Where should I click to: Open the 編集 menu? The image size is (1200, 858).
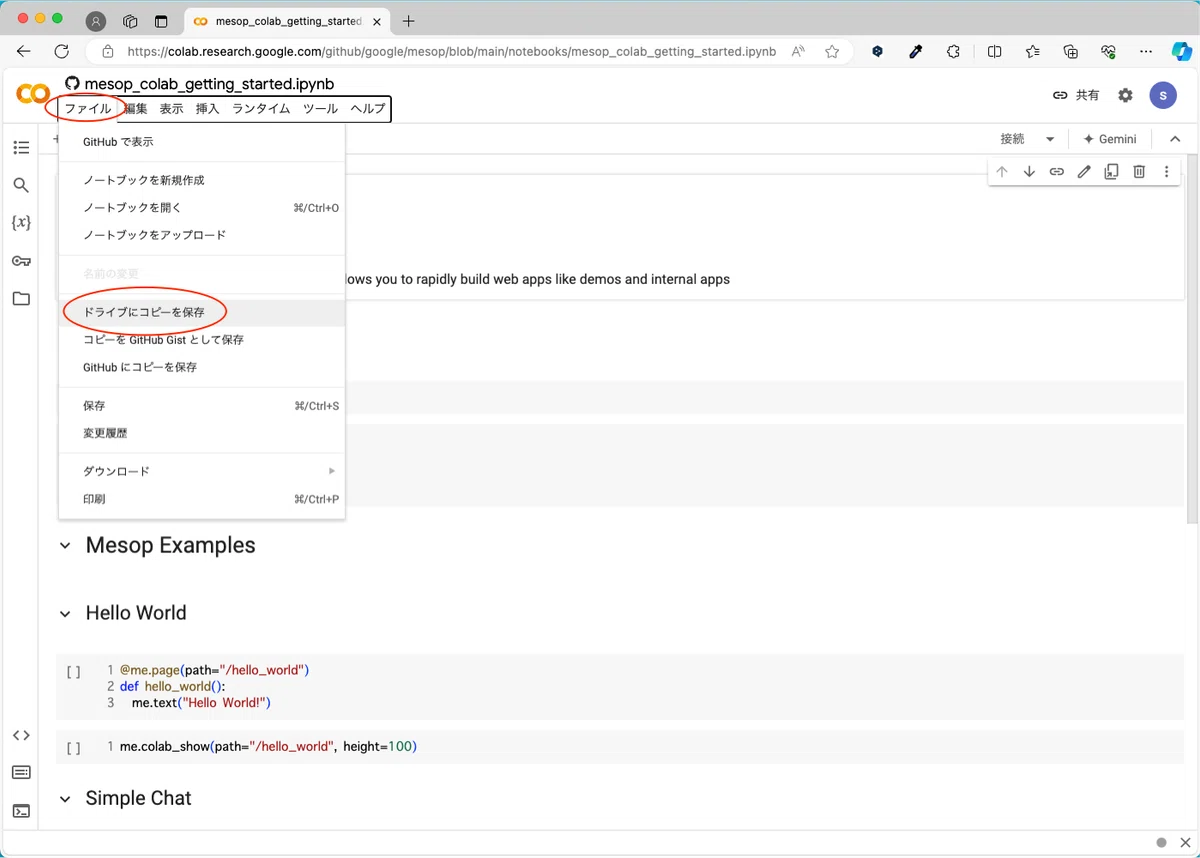tap(135, 109)
